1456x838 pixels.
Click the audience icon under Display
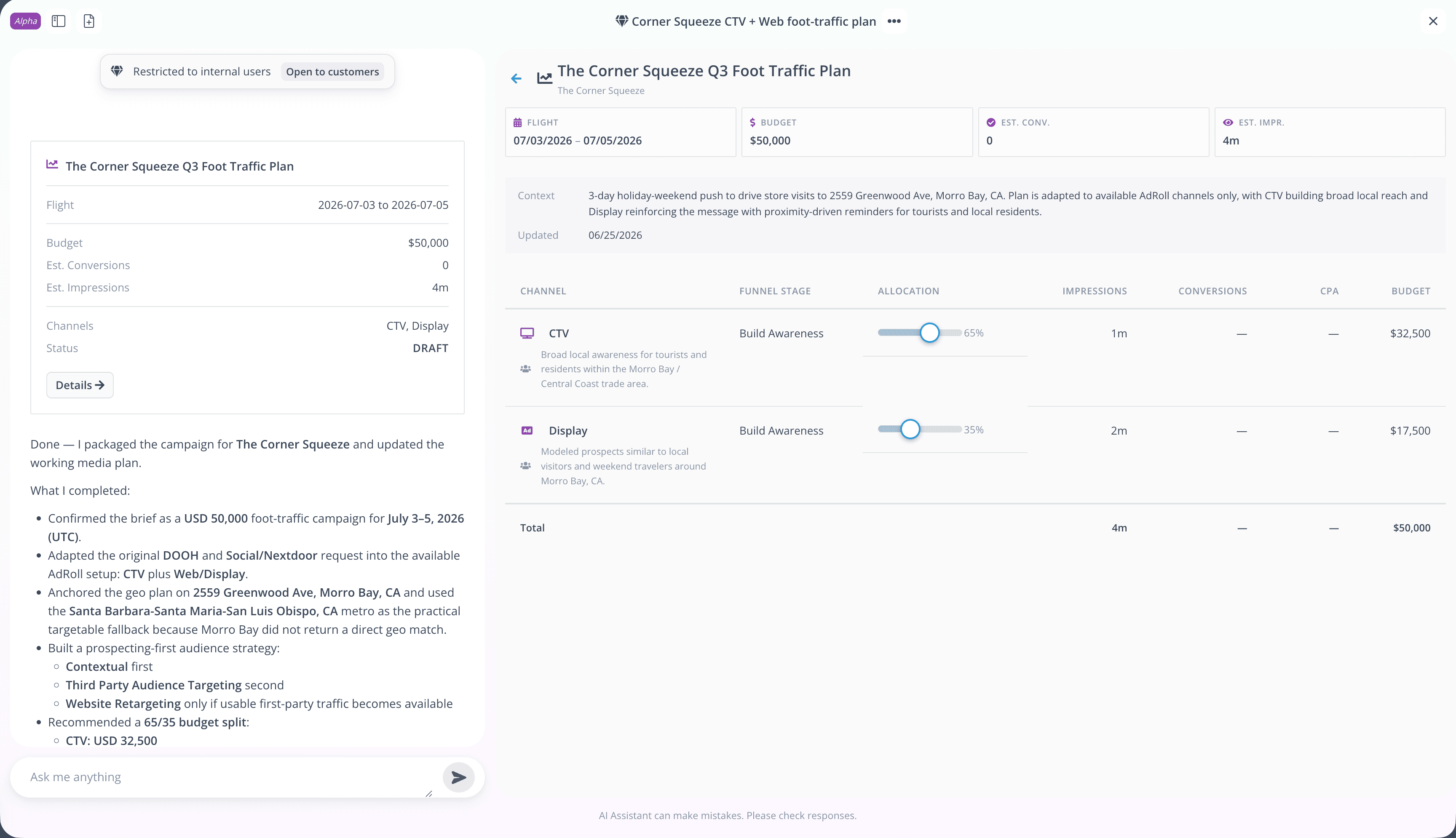[x=526, y=466]
